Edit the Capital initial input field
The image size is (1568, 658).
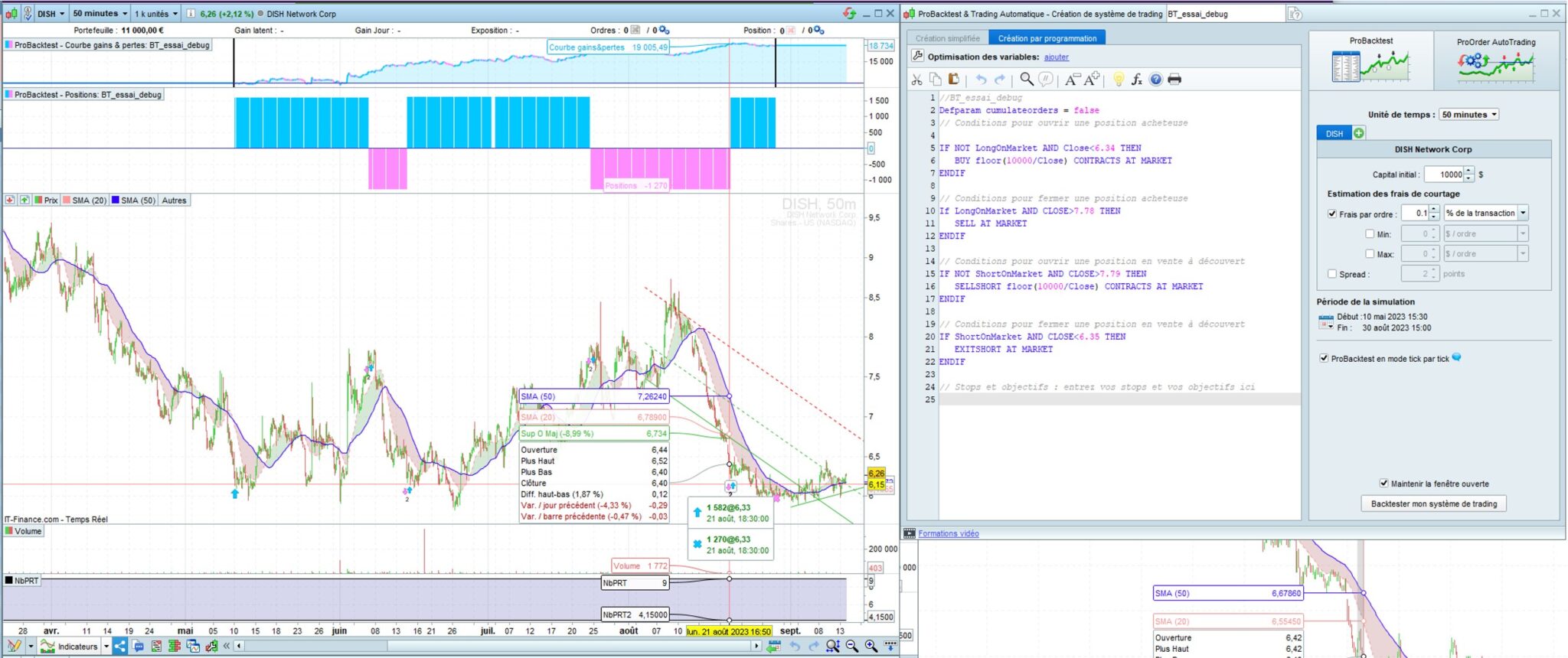[1443, 174]
